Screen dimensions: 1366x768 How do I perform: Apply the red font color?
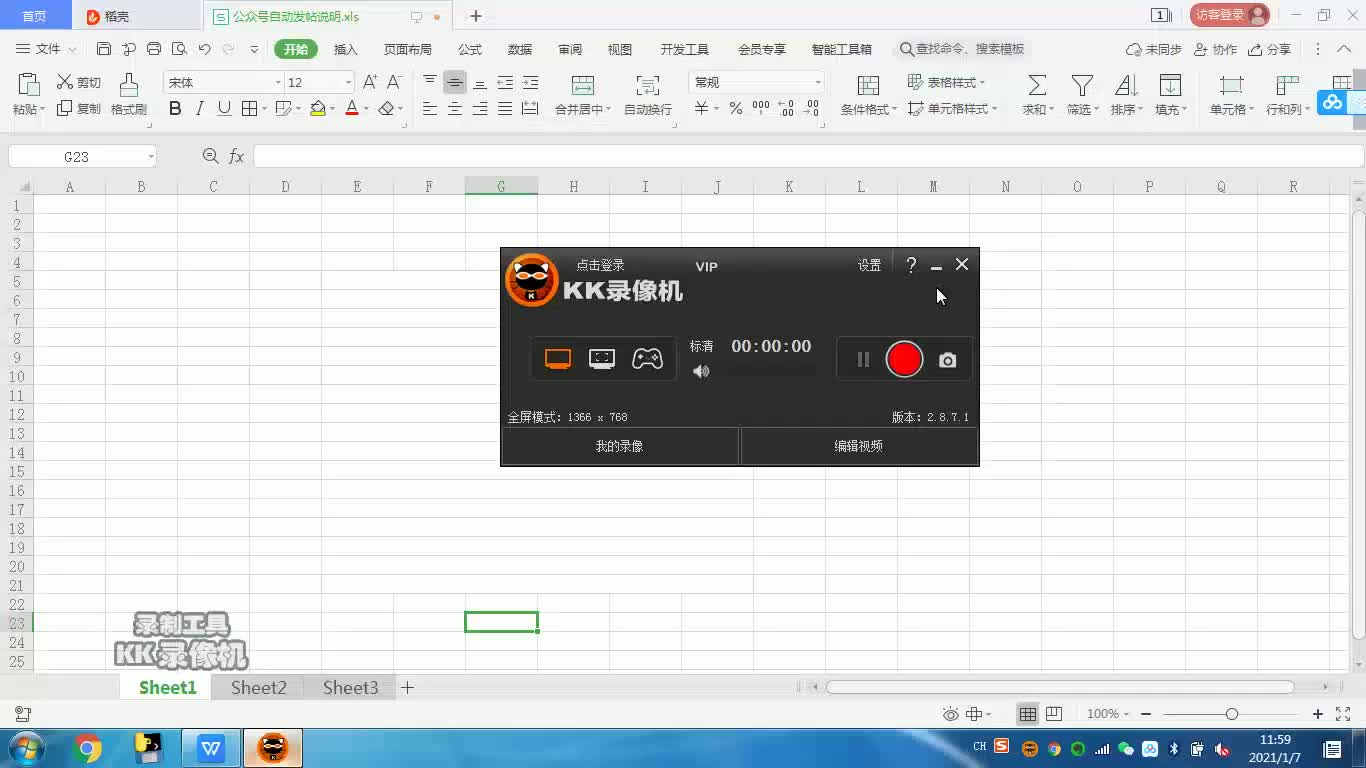click(x=351, y=108)
